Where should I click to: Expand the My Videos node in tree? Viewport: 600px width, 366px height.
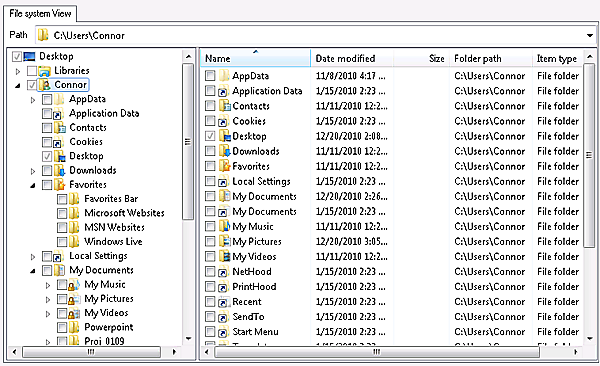[48, 314]
